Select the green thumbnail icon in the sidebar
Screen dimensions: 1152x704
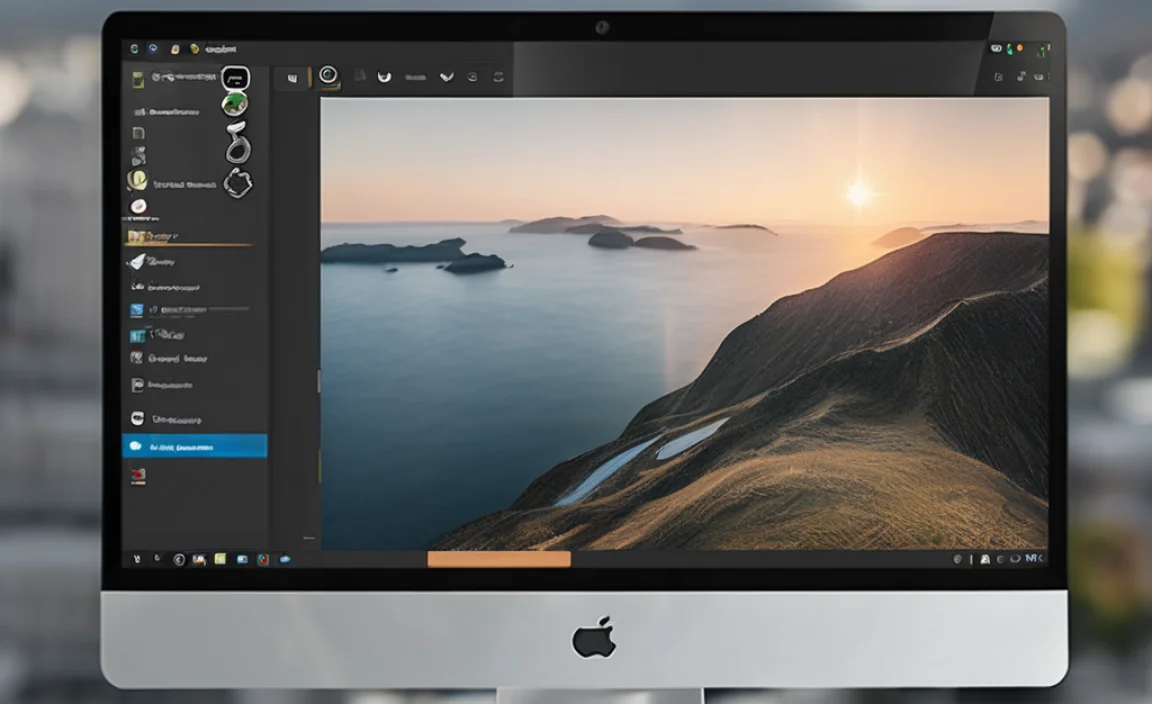[x=236, y=101]
